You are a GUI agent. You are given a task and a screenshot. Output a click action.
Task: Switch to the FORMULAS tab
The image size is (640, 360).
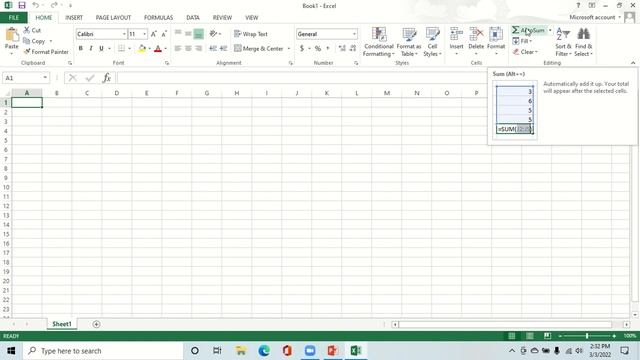click(158, 18)
